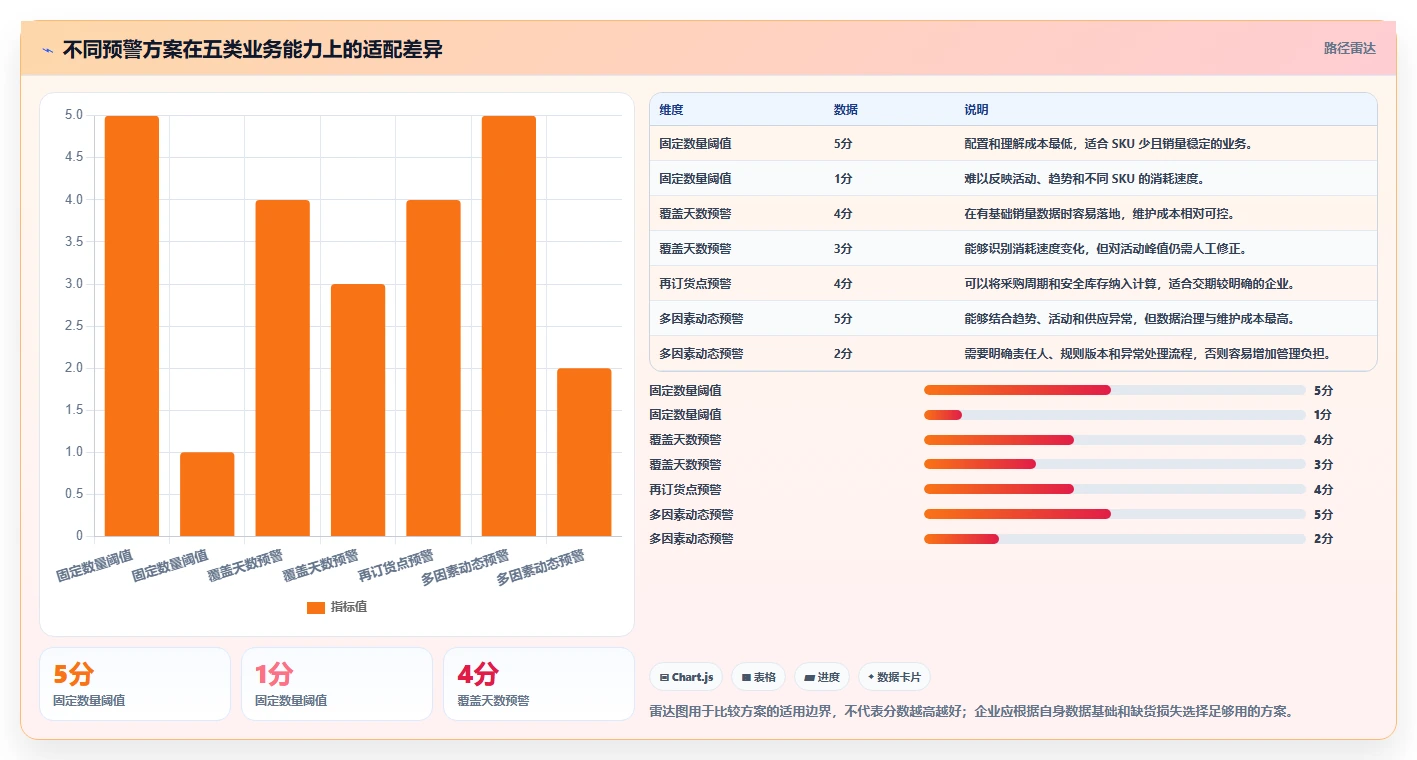
Task: Toggle the 指标值 legend swatch under the chart
Action: click(x=316, y=607)
